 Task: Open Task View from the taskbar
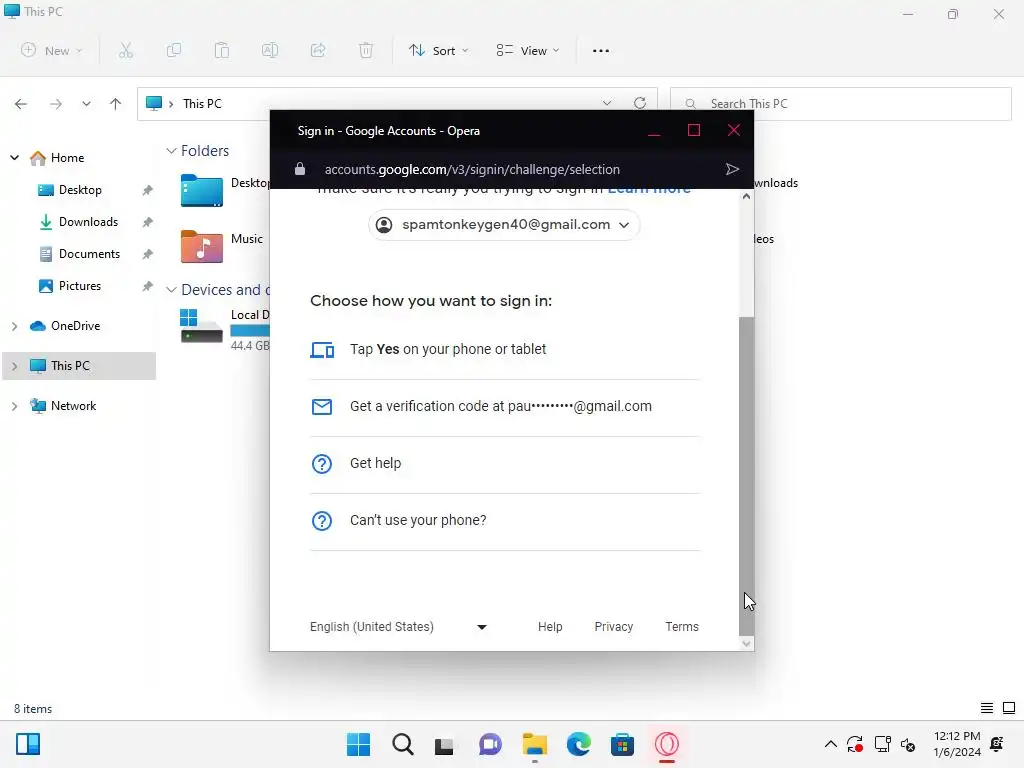tap(444, 744)
